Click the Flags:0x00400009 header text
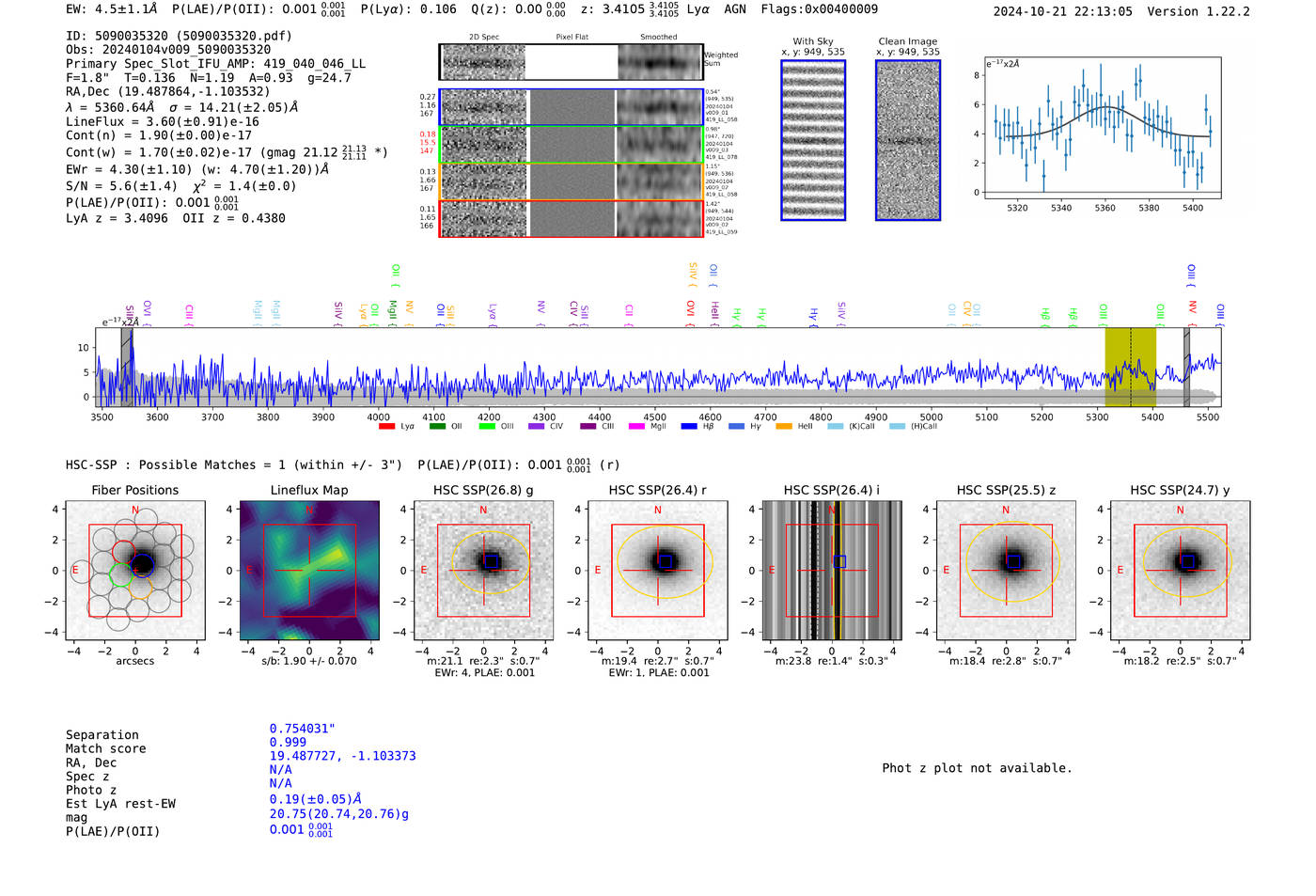 [x=820, y=8]
